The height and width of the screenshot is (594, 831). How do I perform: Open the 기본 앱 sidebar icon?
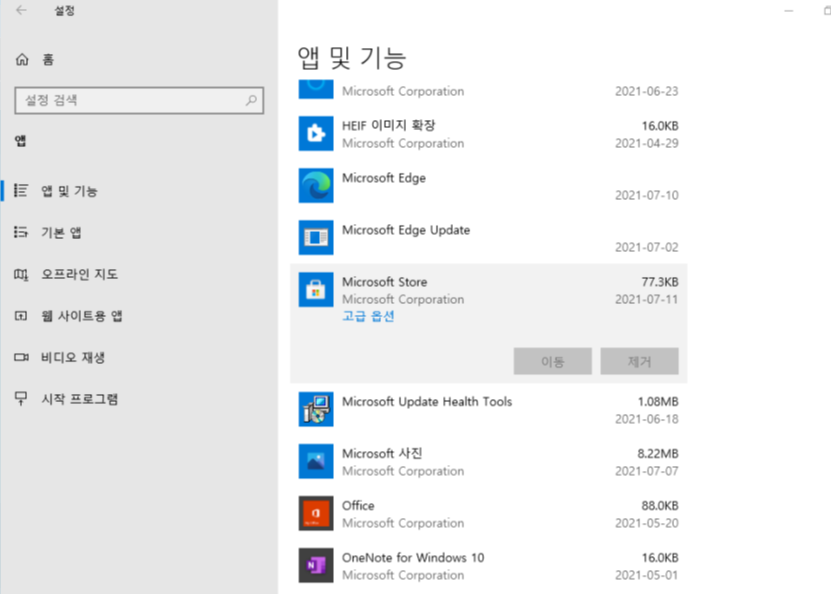click(x=21, y=232)
